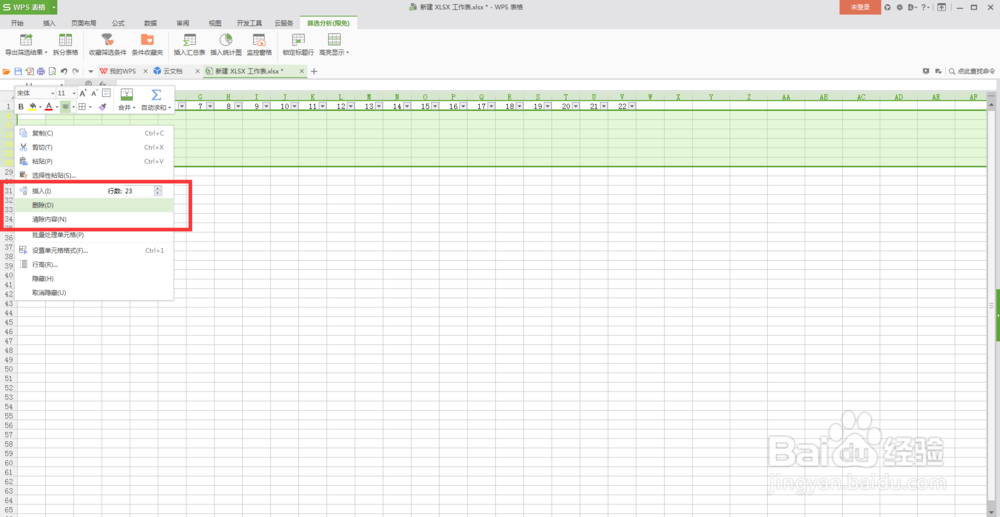This screenshot has width=1000, height=517.
Task: Click the 监控窗格 icon
Action: [259, 40]
